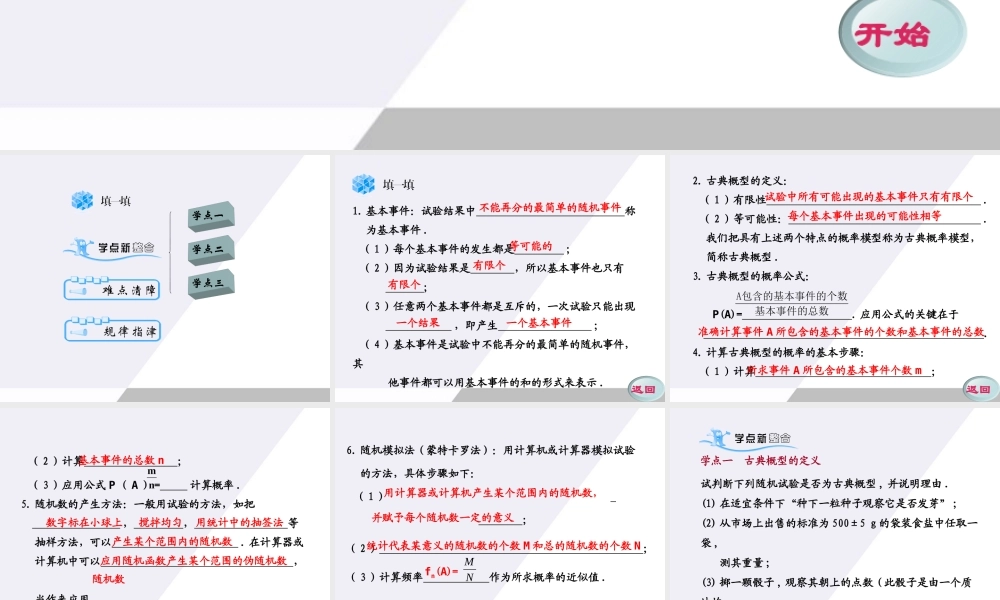Click the red answer 数字标在小球上

click(84, 522)
